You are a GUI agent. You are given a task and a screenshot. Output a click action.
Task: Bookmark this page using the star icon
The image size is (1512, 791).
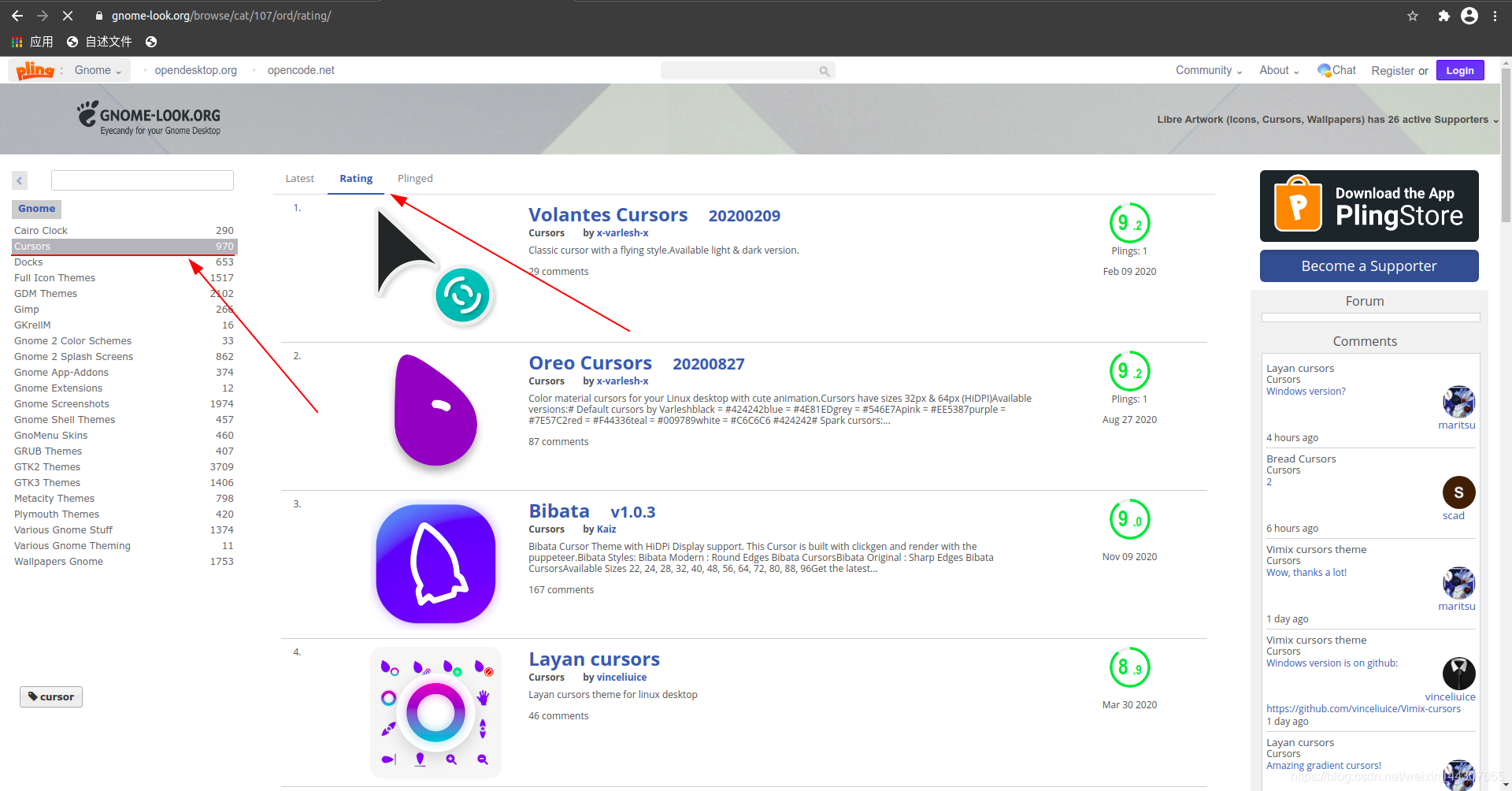[x=1413, y=16]
